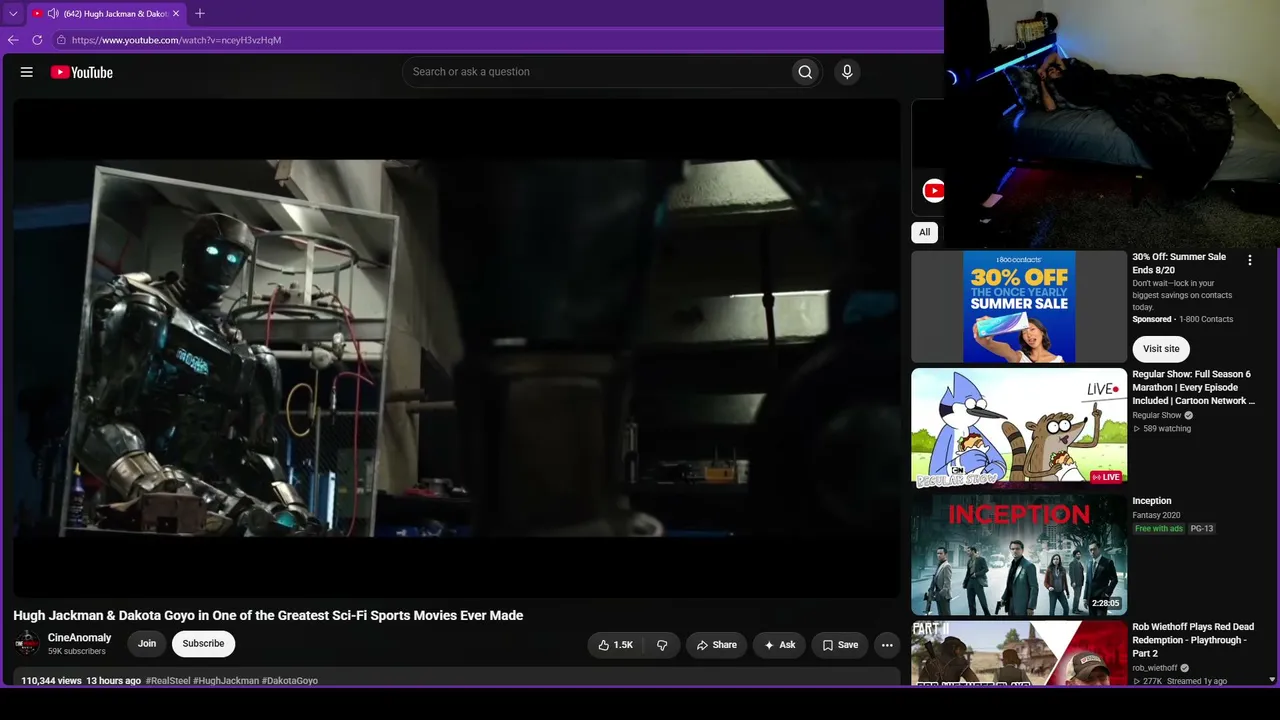1280x720 pixels.
Task: Ask about this video
Action: click(779, 645)
